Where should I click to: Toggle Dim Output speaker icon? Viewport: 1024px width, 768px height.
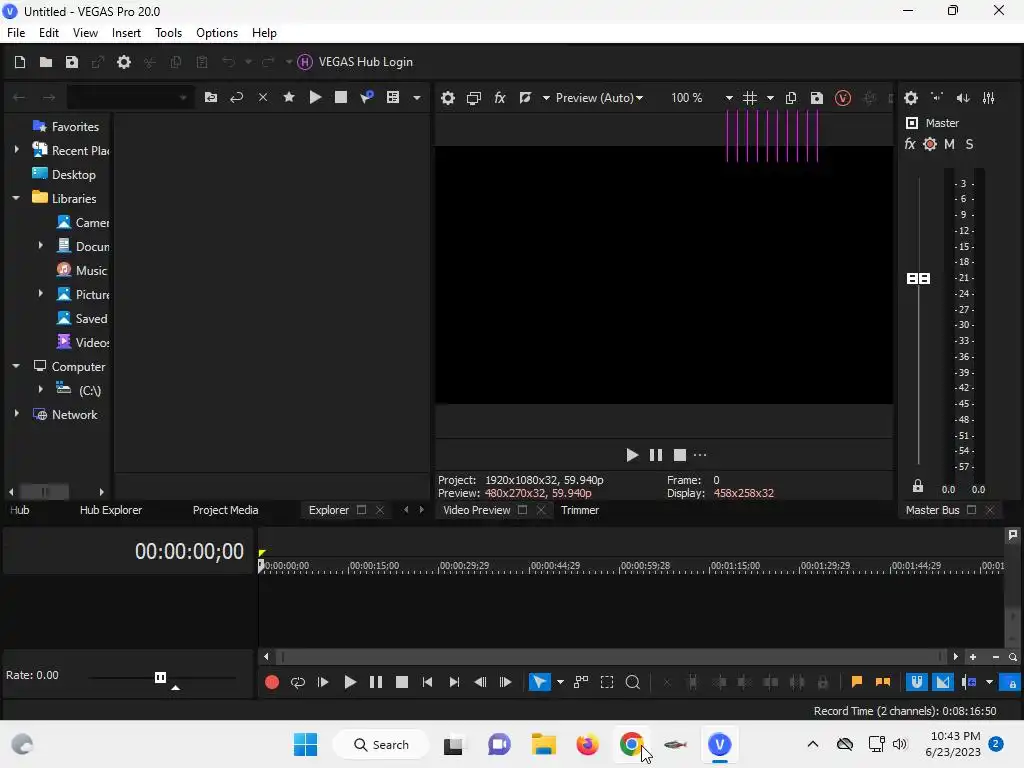click(x=963, y=98)
